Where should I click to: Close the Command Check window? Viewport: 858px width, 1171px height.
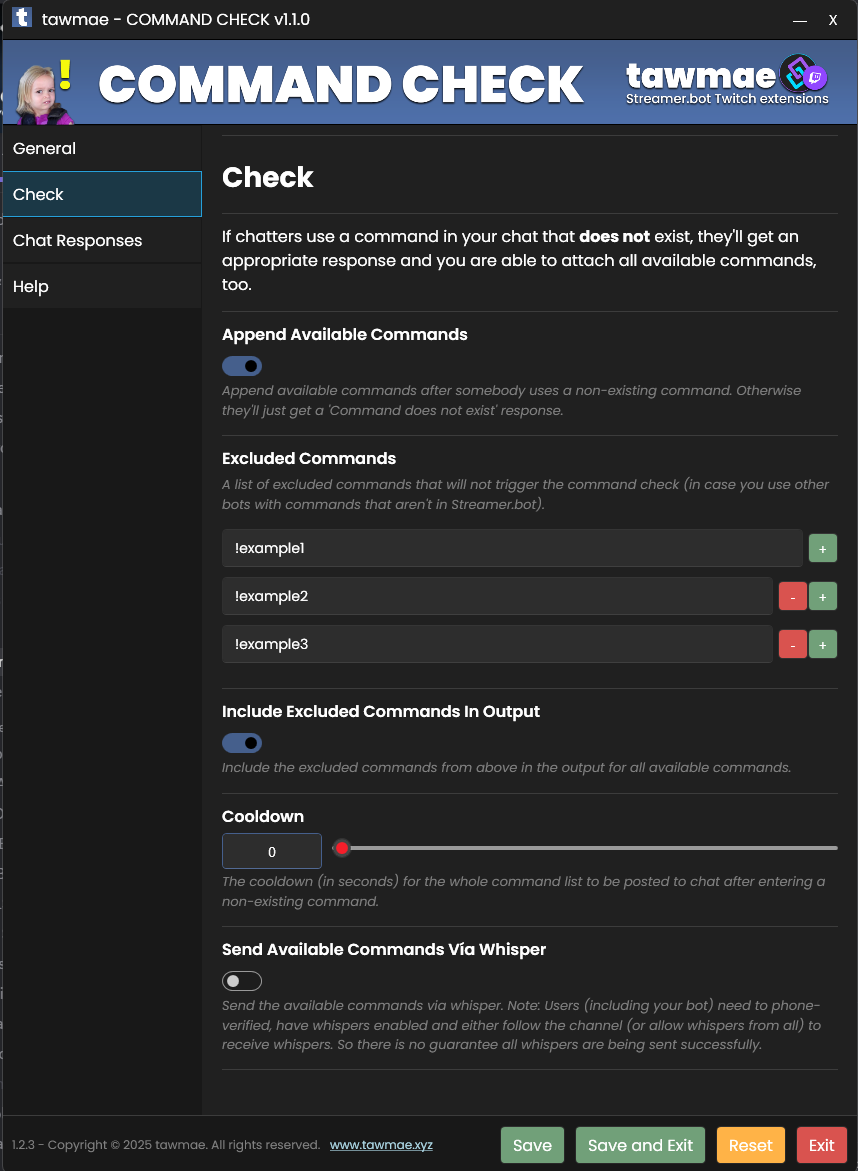click(833, 20)
